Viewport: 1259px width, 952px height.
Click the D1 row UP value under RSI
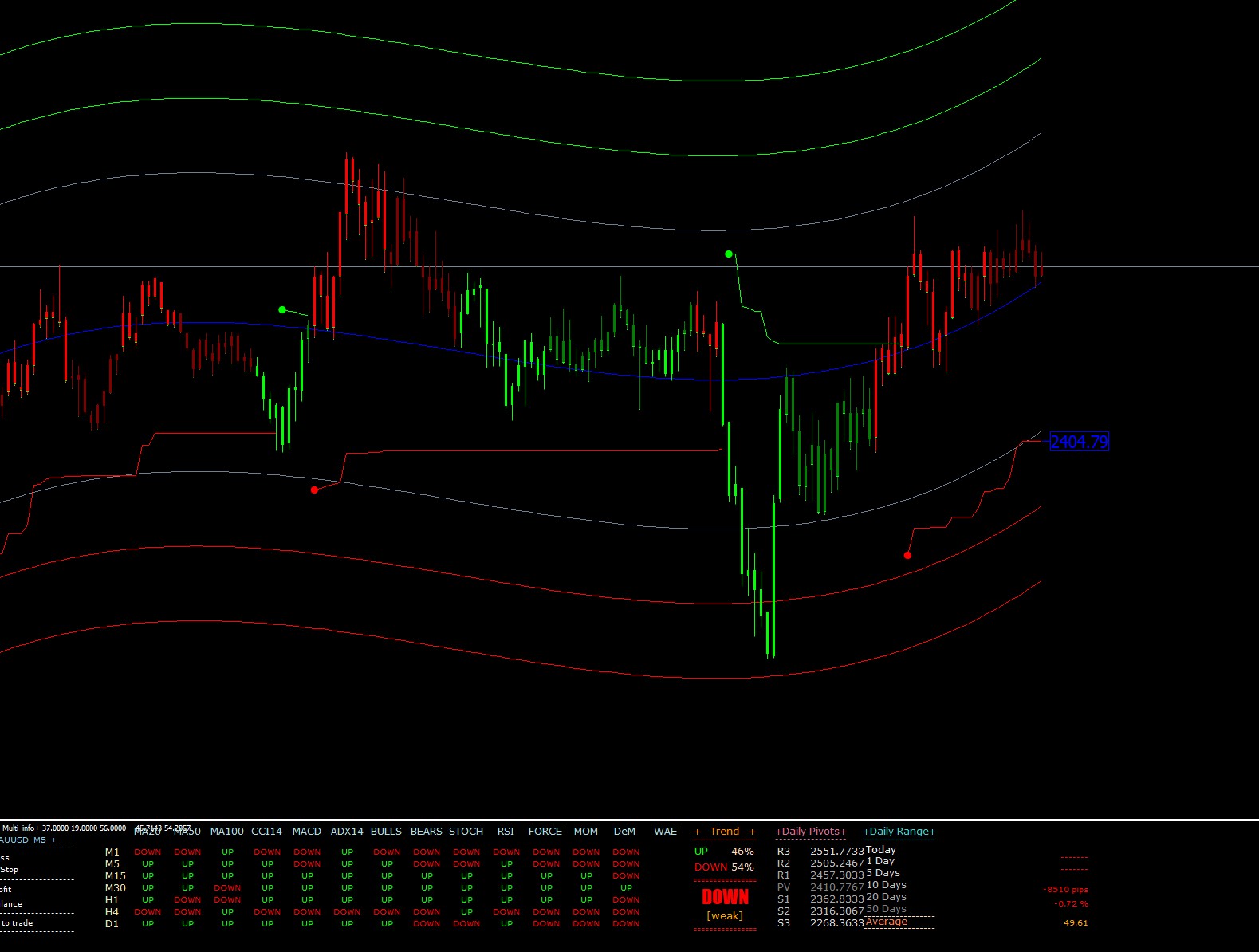pyautogui.click(x=506, y=924)
